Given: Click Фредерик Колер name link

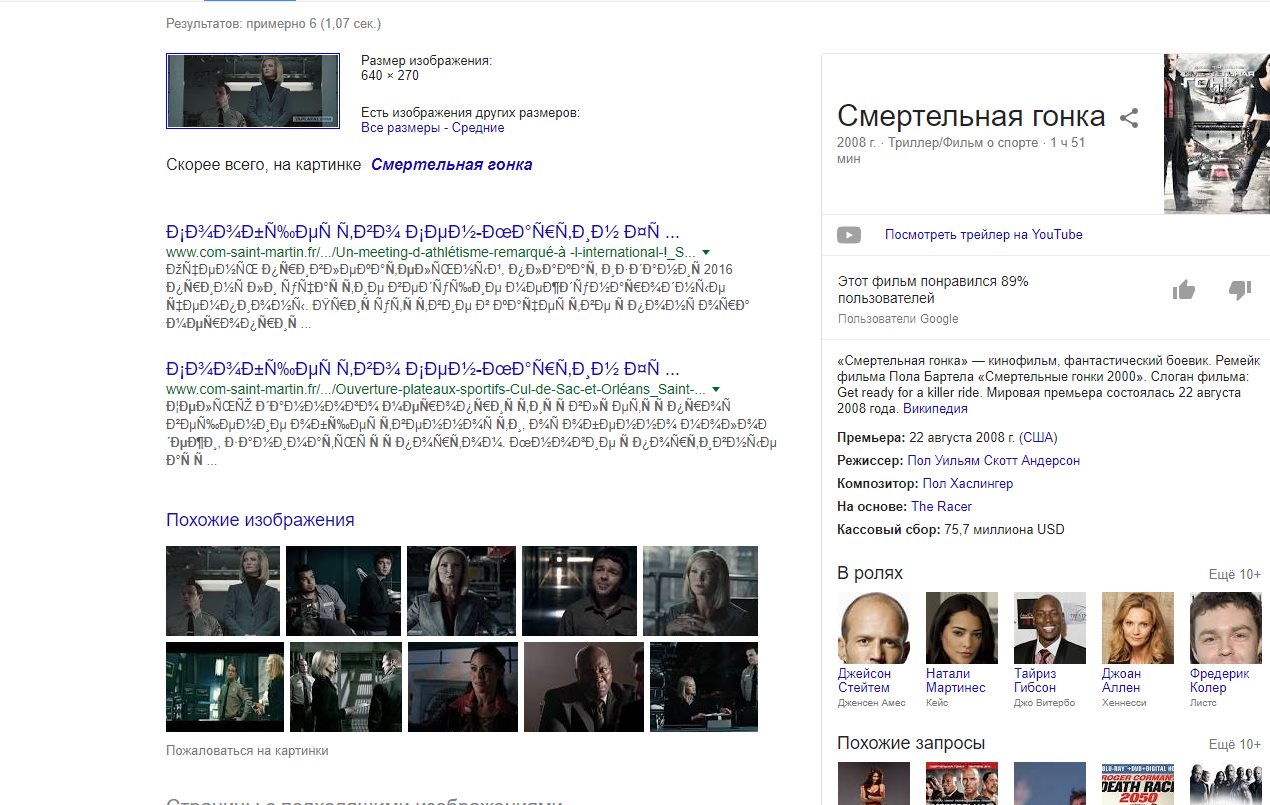Looking at the screenshot, I should (1220, 681).
